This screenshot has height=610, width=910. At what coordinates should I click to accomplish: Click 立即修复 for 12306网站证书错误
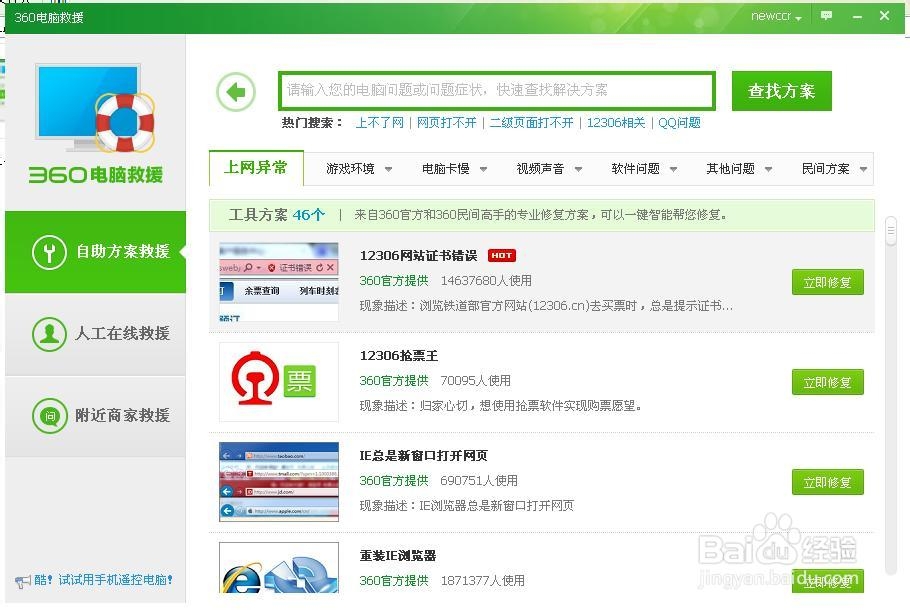click(828, 282)
